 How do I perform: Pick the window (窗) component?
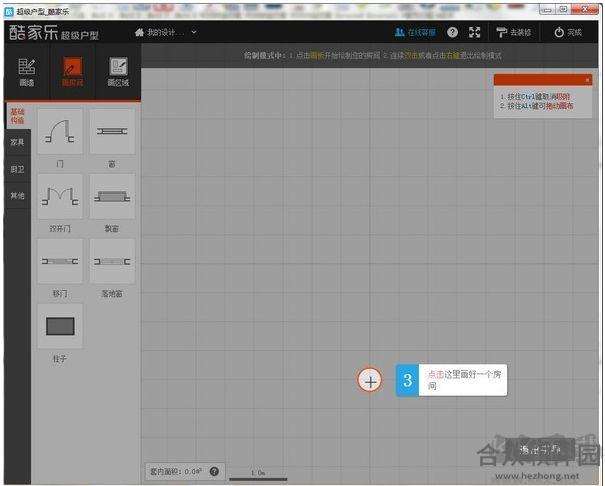click(x=112, y=132)
